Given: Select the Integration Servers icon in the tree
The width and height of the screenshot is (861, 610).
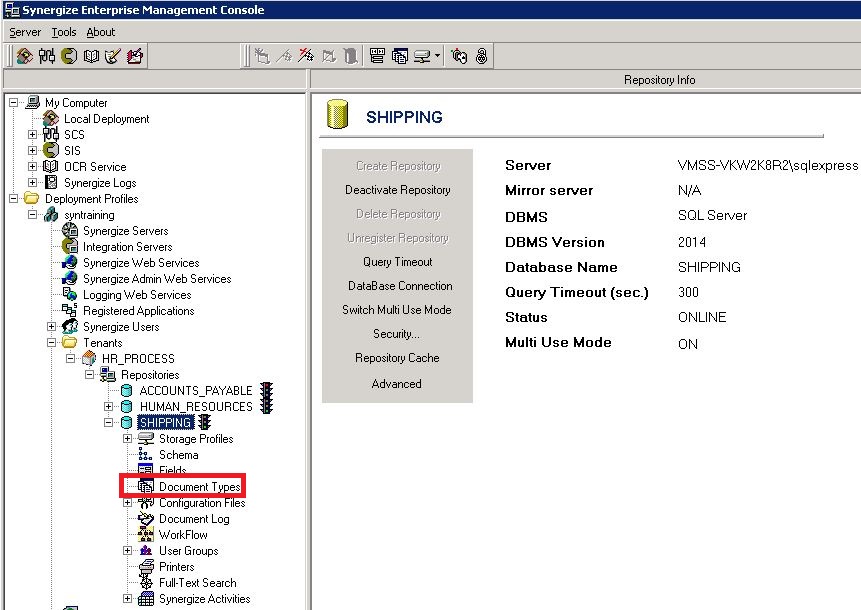Looking at the screenshot, I should click(70, 247).
